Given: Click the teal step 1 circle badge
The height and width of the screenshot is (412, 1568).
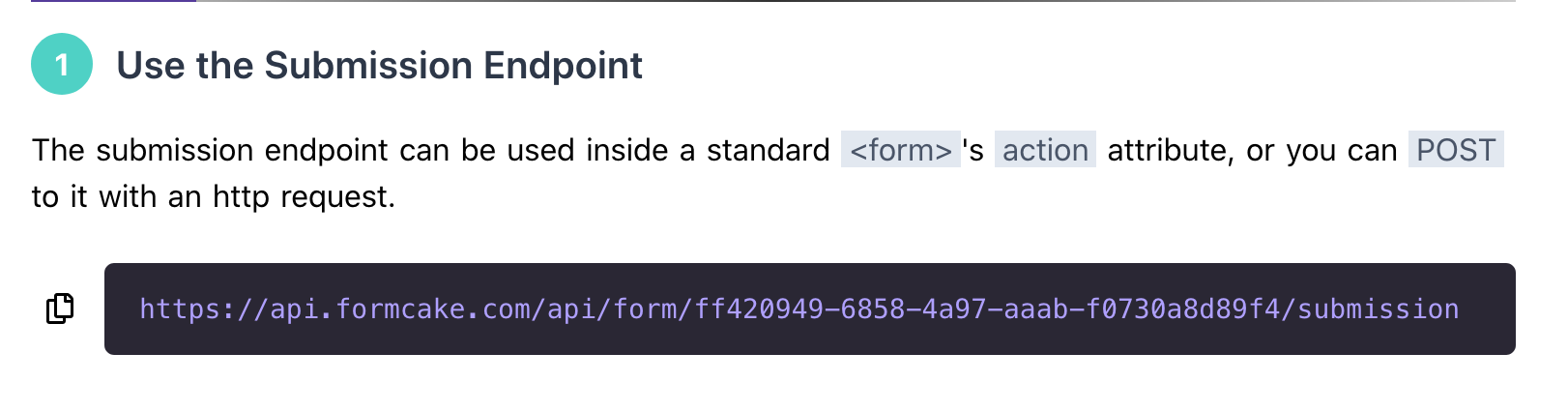Looking at the screenshot, I should [62, 64].
